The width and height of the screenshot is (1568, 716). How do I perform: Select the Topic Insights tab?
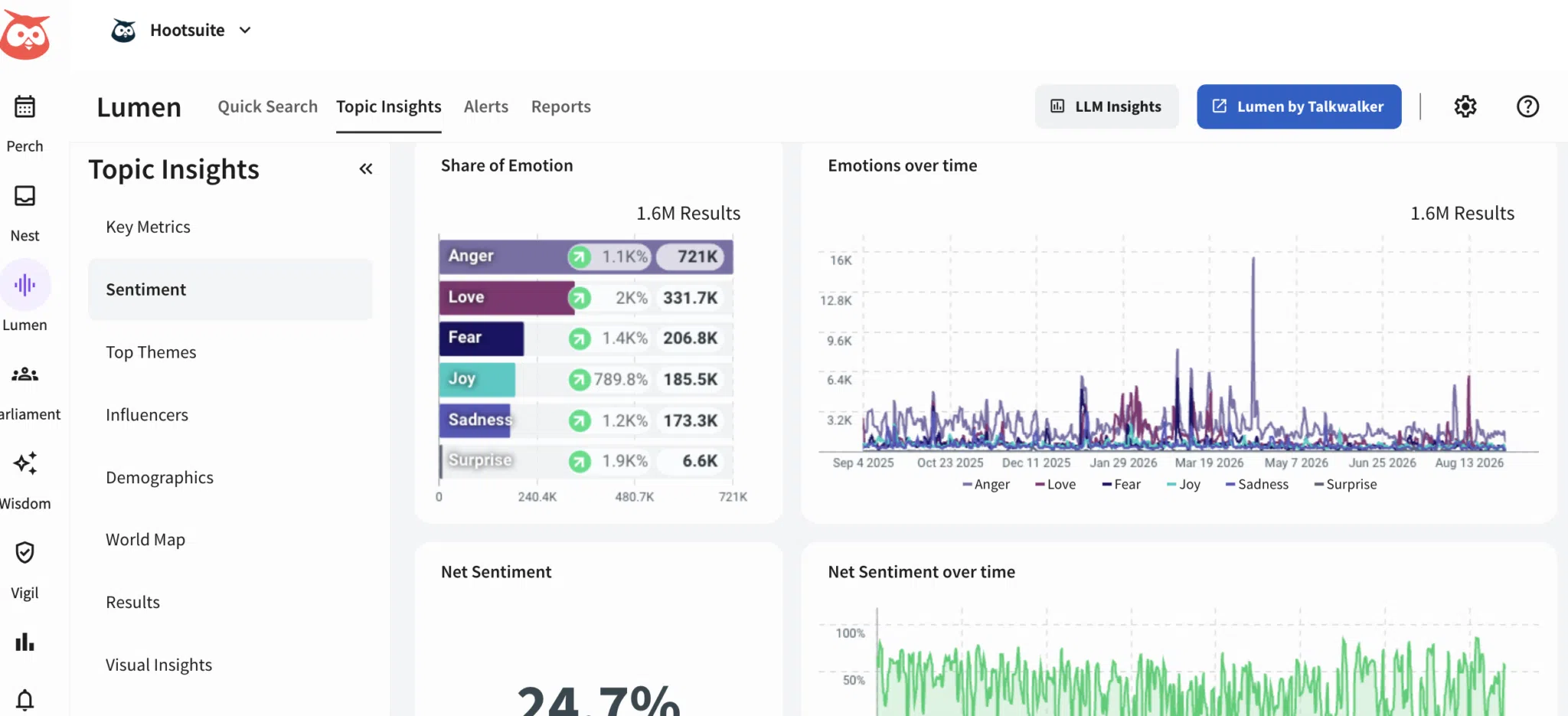click(x=389, y=106)
